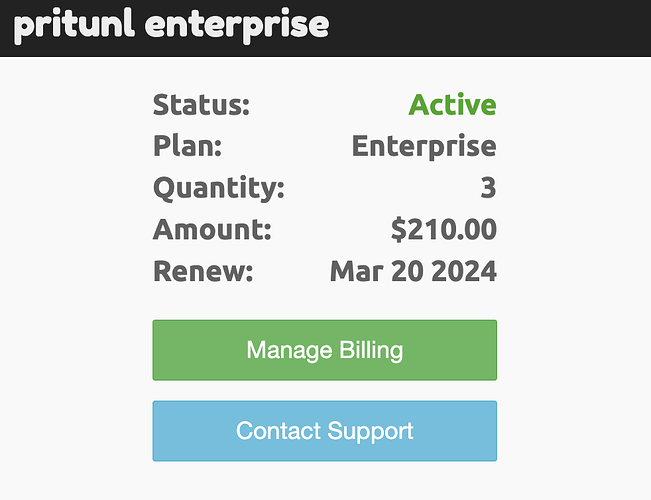Viewport: 651px width, 500px height.
Task: Select the Amount label
Action: point(212,229)
